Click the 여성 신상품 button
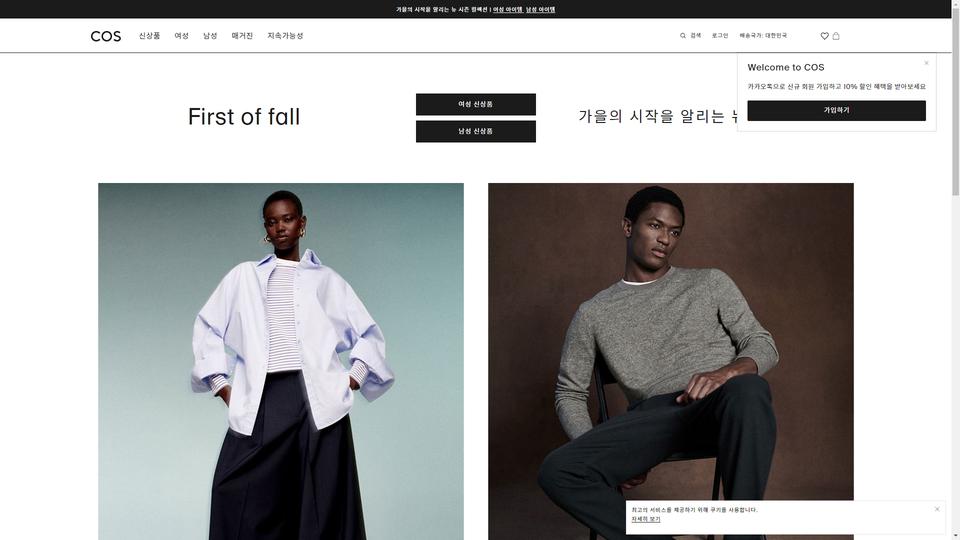Viewport: 960px width, 540px height. 476,104
